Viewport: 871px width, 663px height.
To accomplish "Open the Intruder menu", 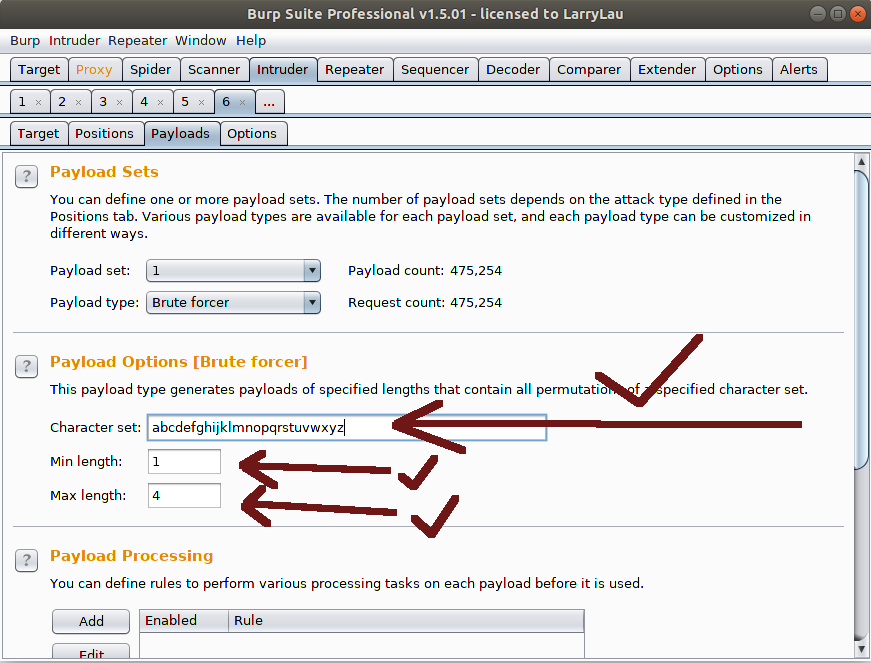I will pyautogui.click(x=74, y=41).
